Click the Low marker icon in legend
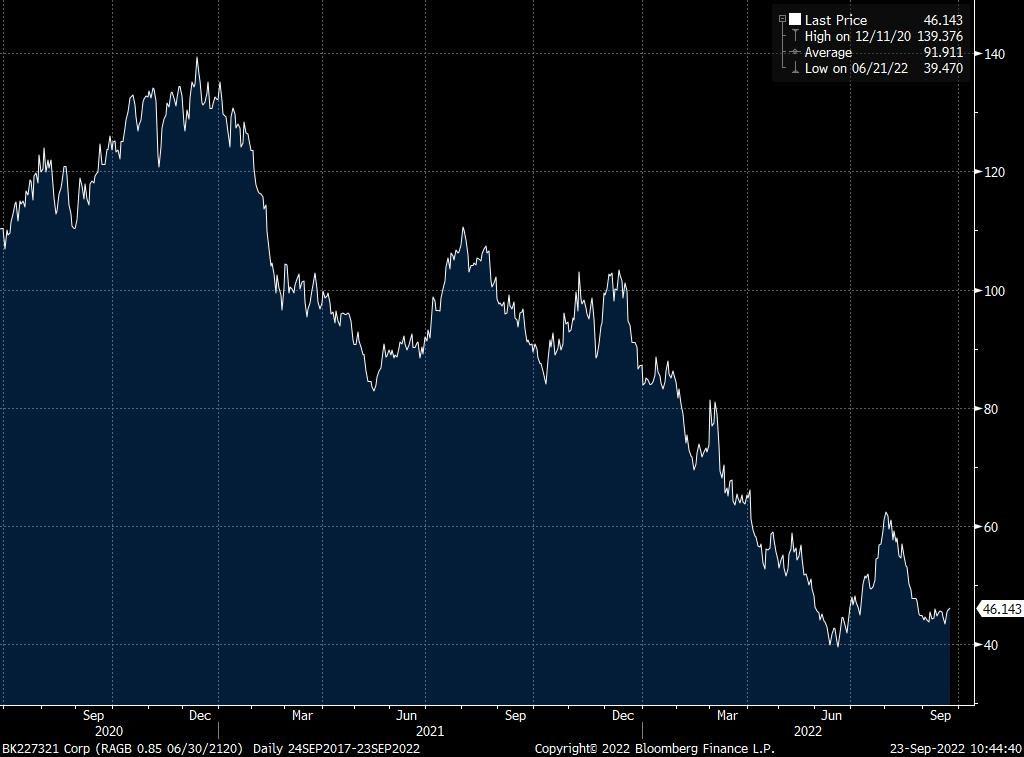This screenshot has height=757, width=1024. click(x=795, y=68)
